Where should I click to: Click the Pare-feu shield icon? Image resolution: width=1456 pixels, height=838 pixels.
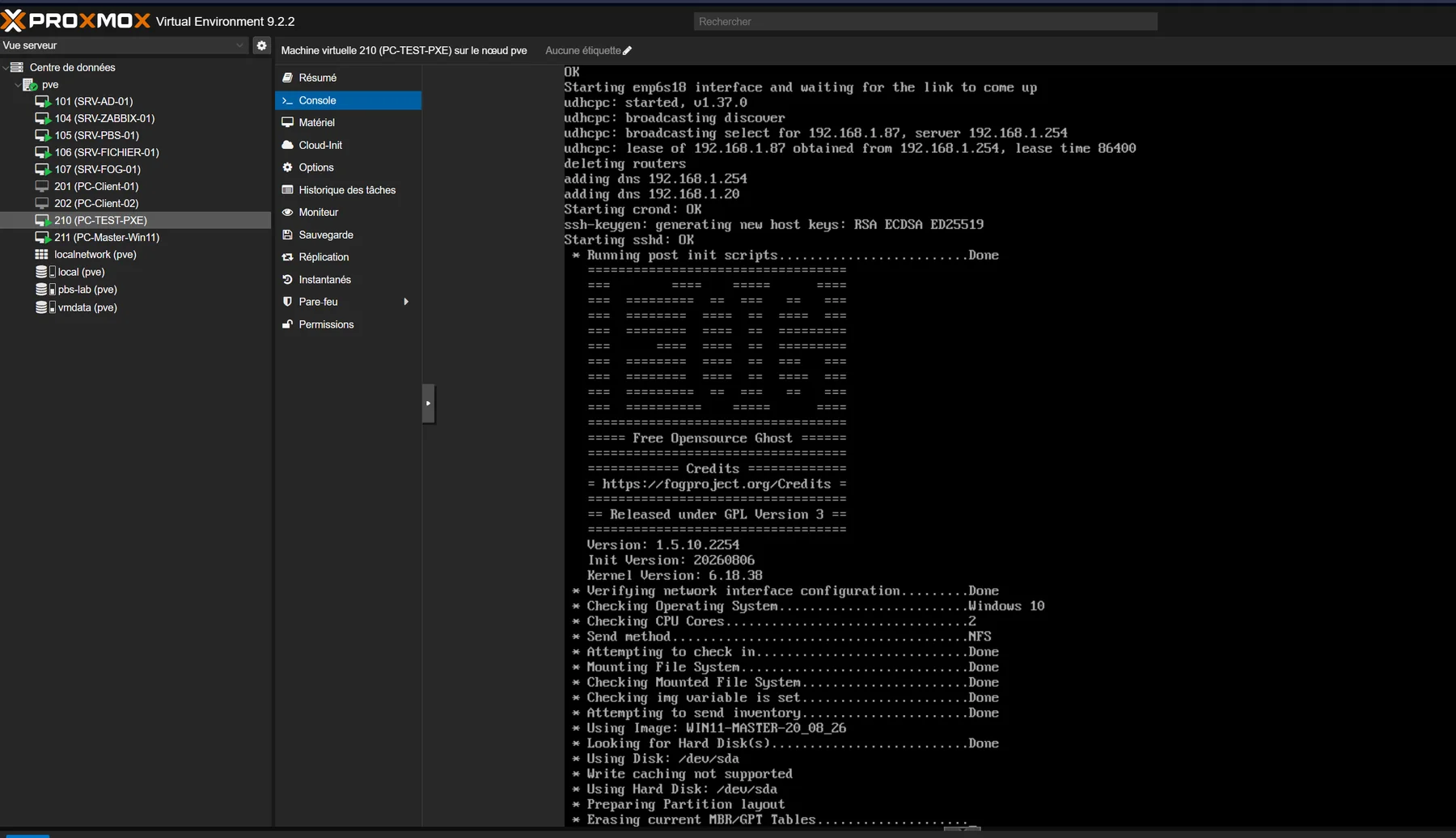point(287,302)
